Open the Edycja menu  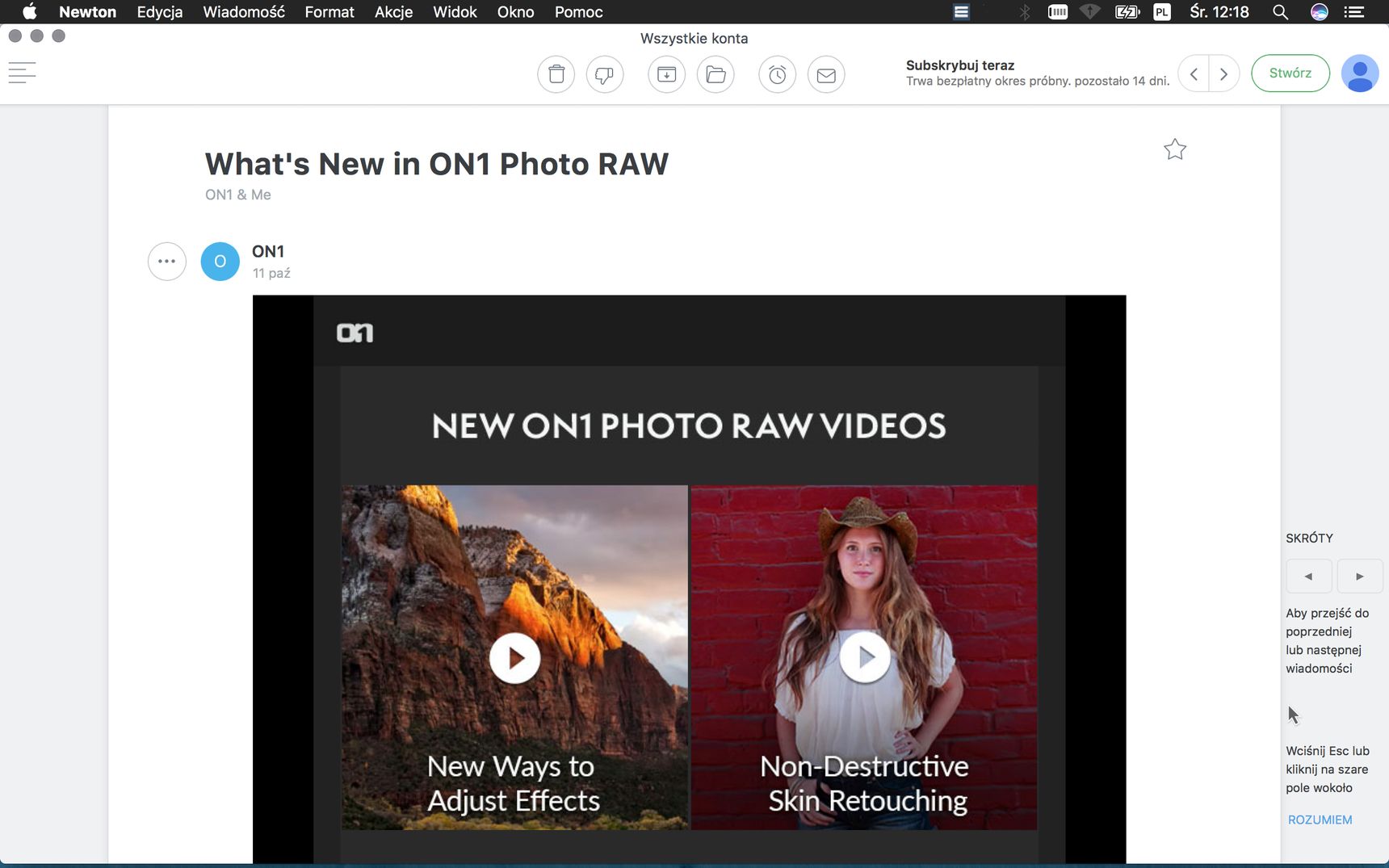(x=160, y=12)
